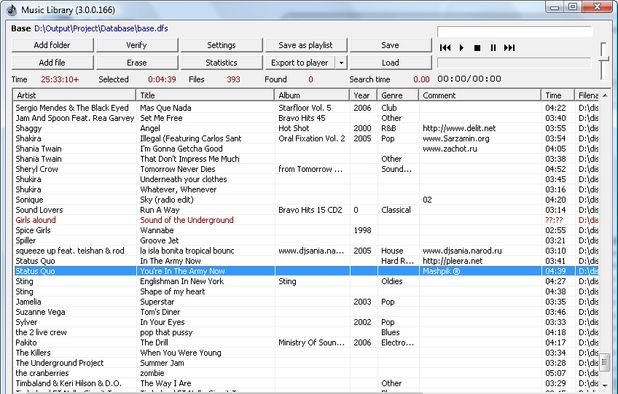This screenshot has height=394, width=618.
Task: Select the red Girls alound row
Action: [x=306, y=220]
